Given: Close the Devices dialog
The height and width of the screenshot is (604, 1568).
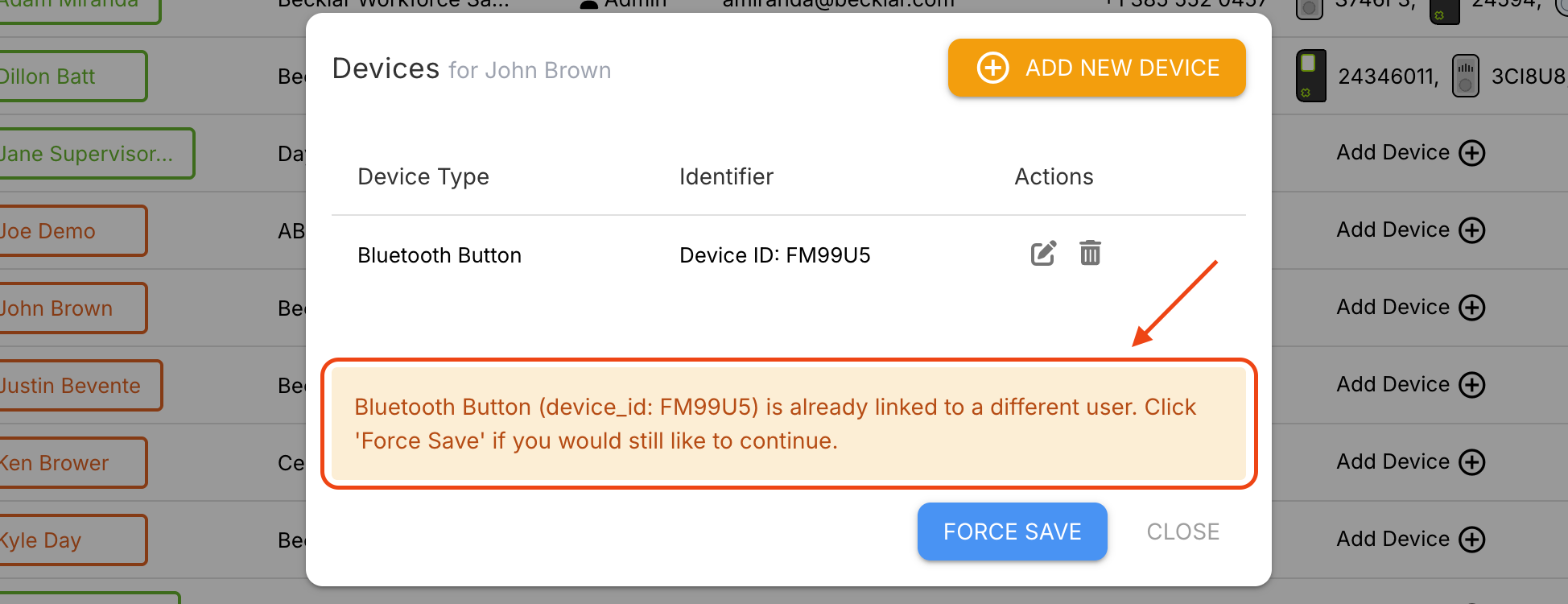Looking at the screenshot, I should [x=1182, y=532].
